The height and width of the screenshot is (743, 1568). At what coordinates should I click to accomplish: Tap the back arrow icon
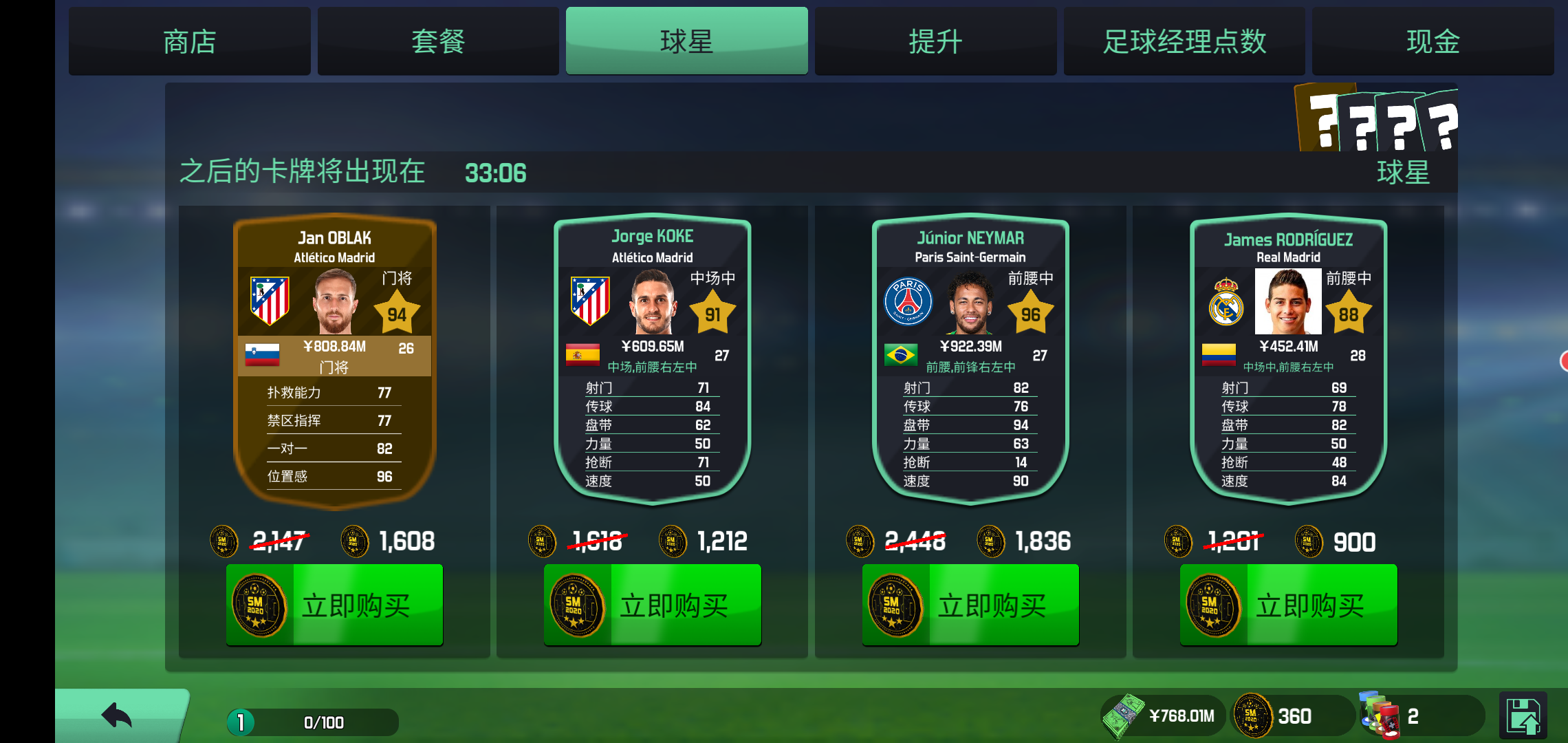click(117, 716)
